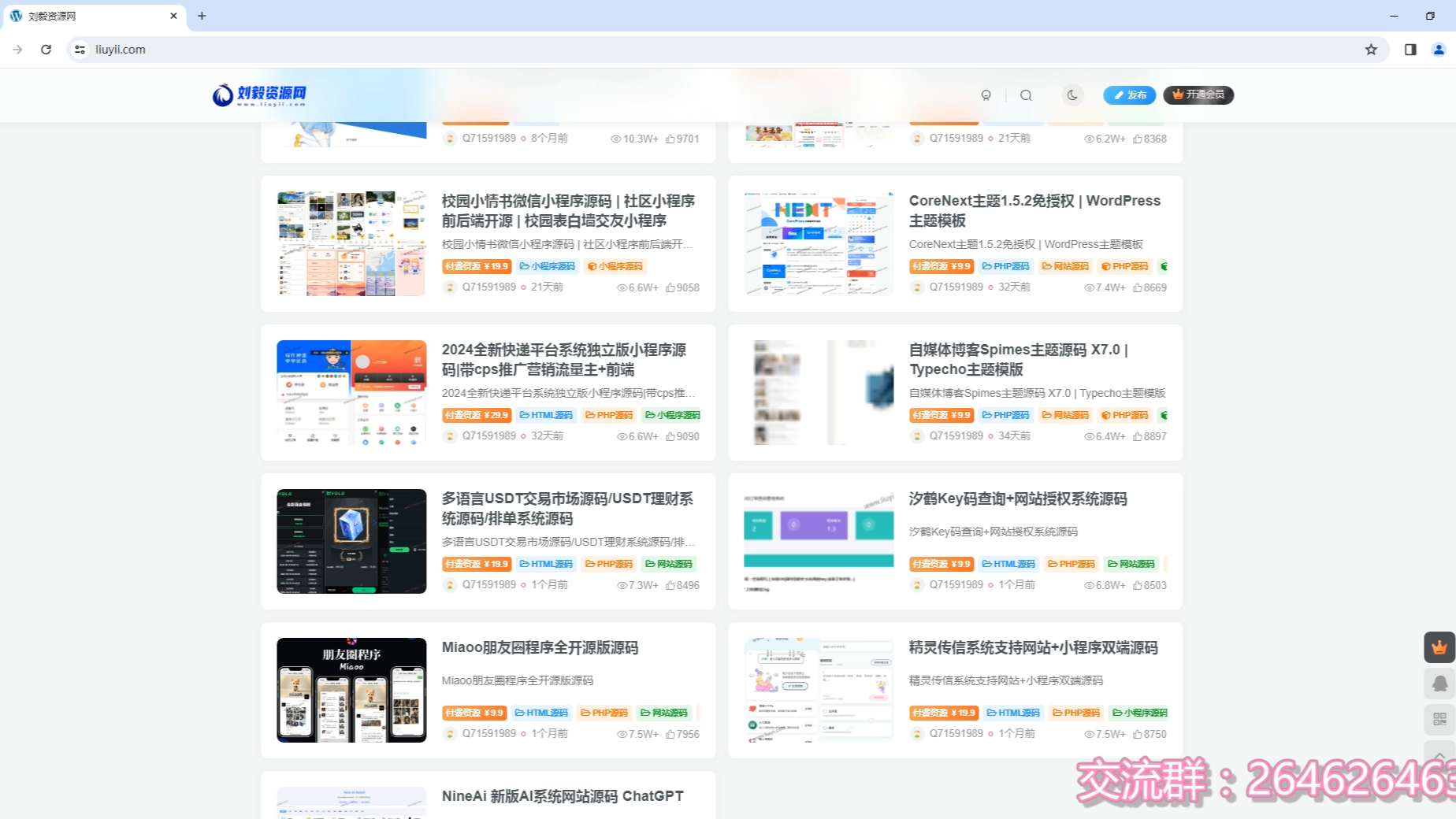Click the 发布 publish button
The height and width of the screenshot is (819, 1456).
1129,94
